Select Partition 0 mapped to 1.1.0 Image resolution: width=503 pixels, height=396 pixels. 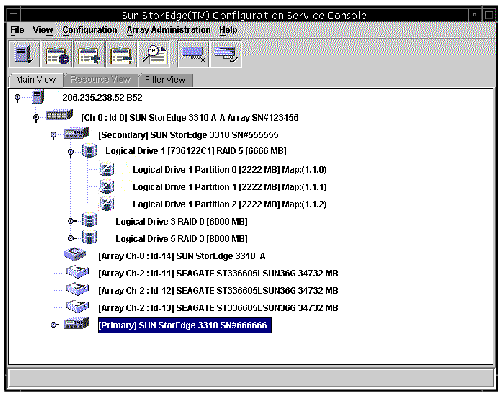click(x=229, y=170)
